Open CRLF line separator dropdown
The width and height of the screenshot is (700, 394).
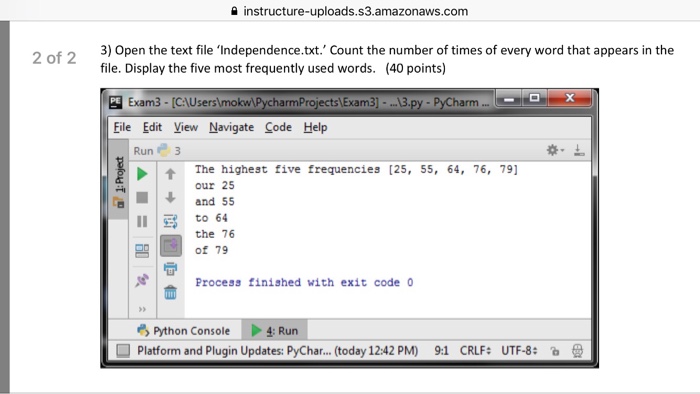475,351
